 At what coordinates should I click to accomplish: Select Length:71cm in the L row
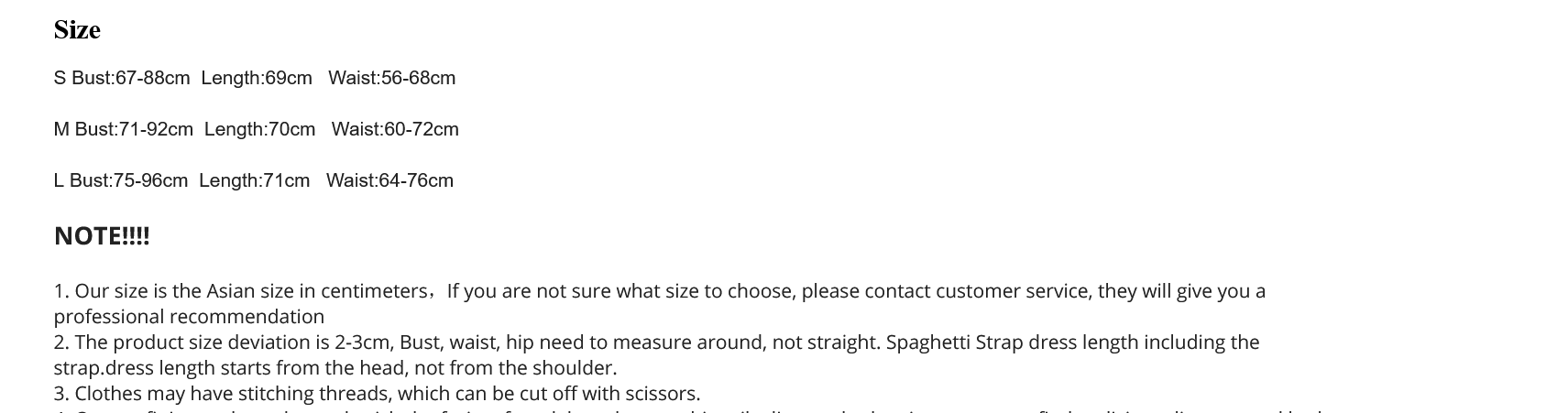tap(255, 180)
